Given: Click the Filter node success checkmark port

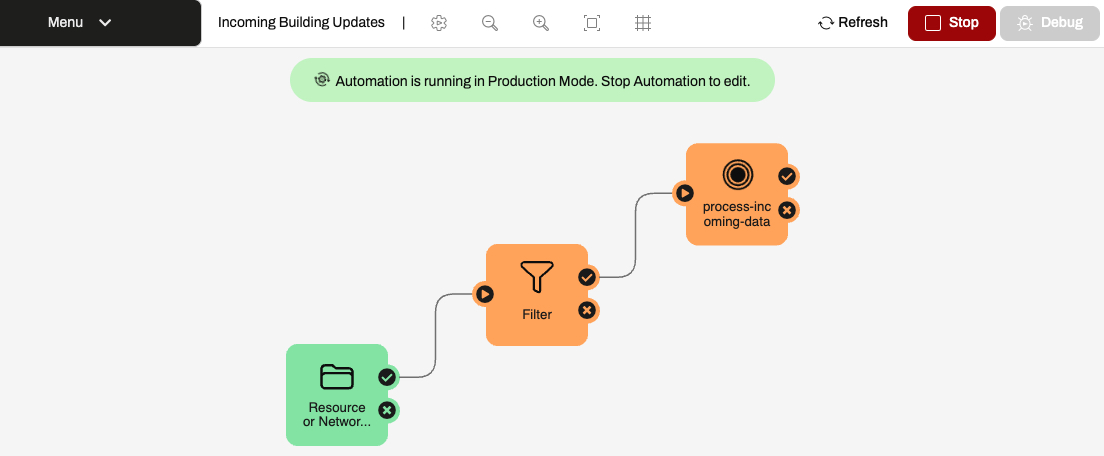Looking at the screenshot, I should coord(587,277).
